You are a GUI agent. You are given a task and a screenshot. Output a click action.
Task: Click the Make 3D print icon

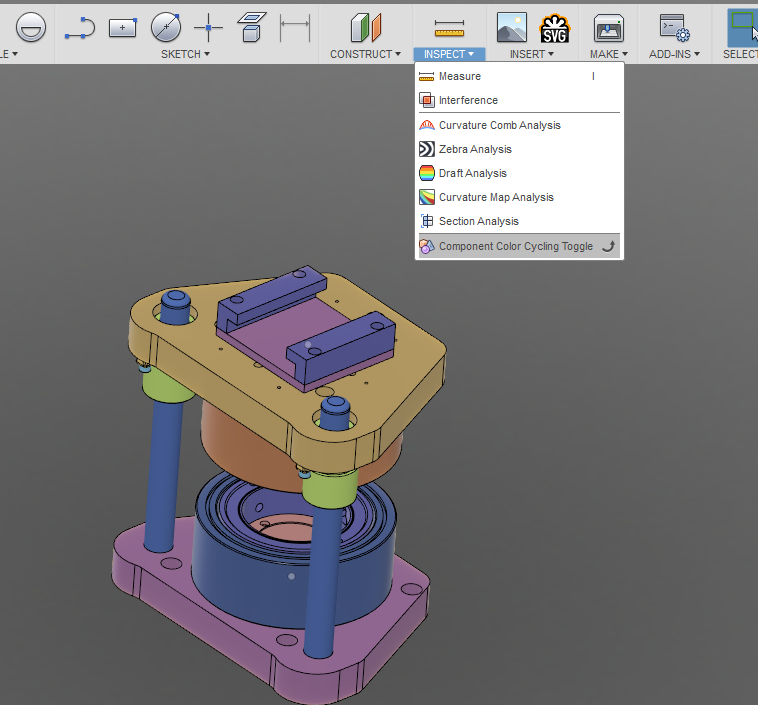click(609, 28)
